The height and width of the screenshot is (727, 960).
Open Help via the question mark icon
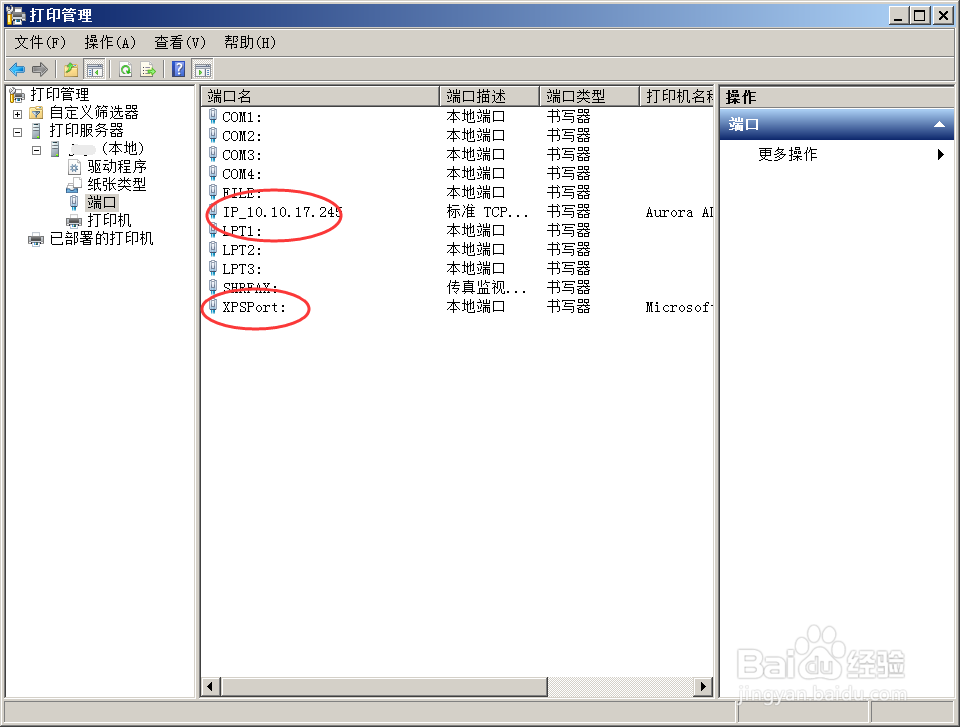coord(179,69)
